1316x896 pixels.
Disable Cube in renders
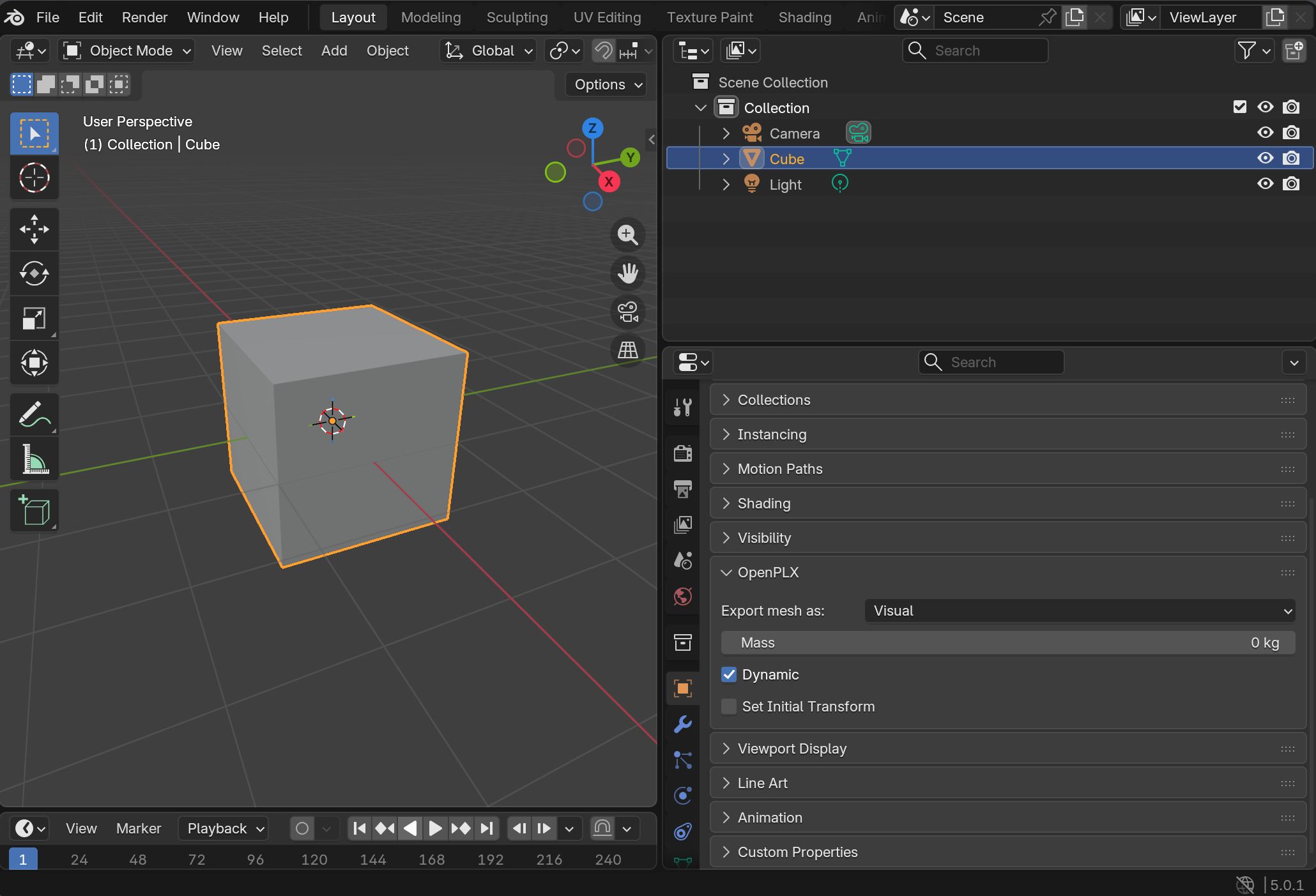coord(1291,158)
